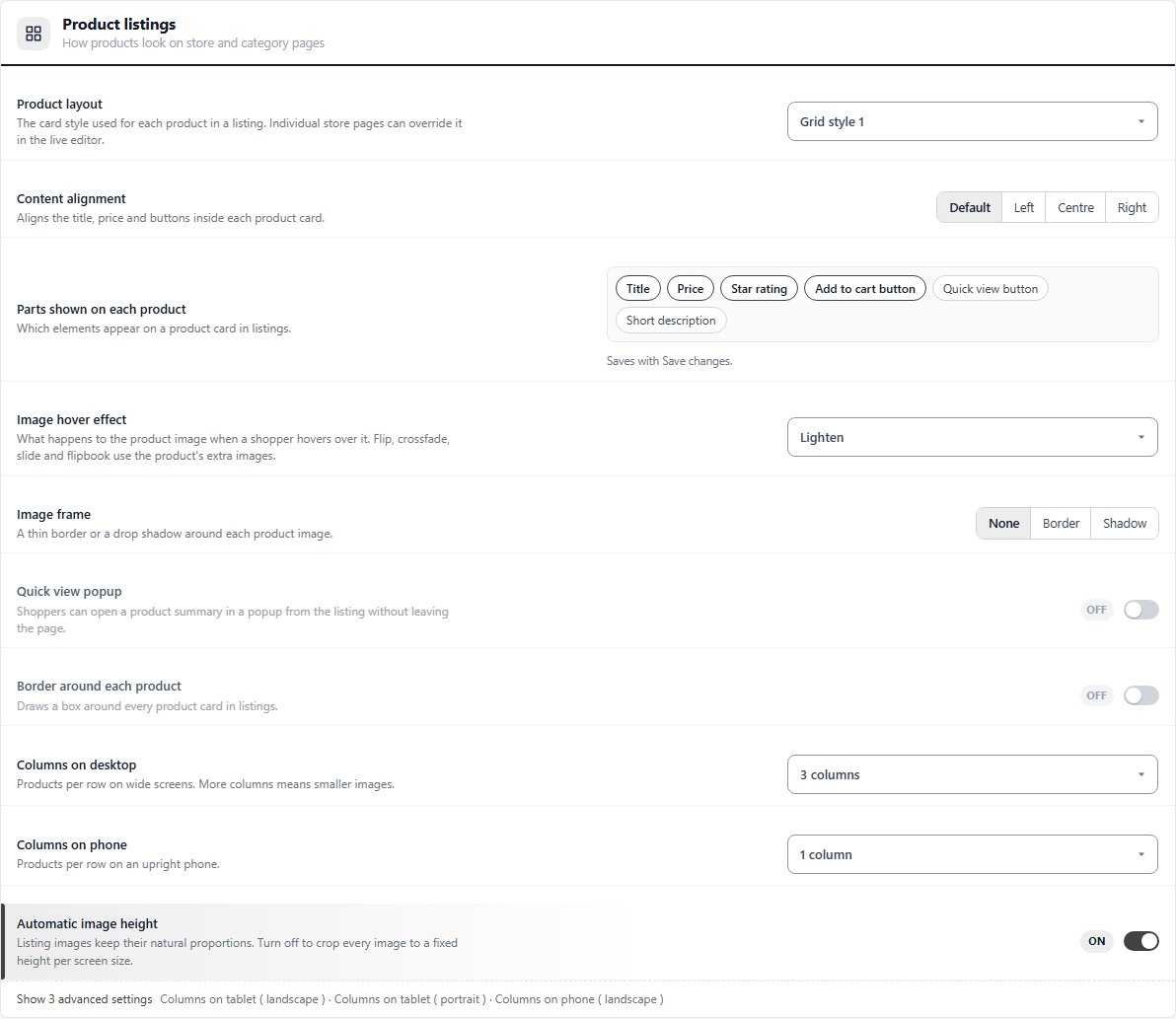Click the ON label beside Automatic image height
This screenshot has height=1019, width=1176.
[1096, 941]
